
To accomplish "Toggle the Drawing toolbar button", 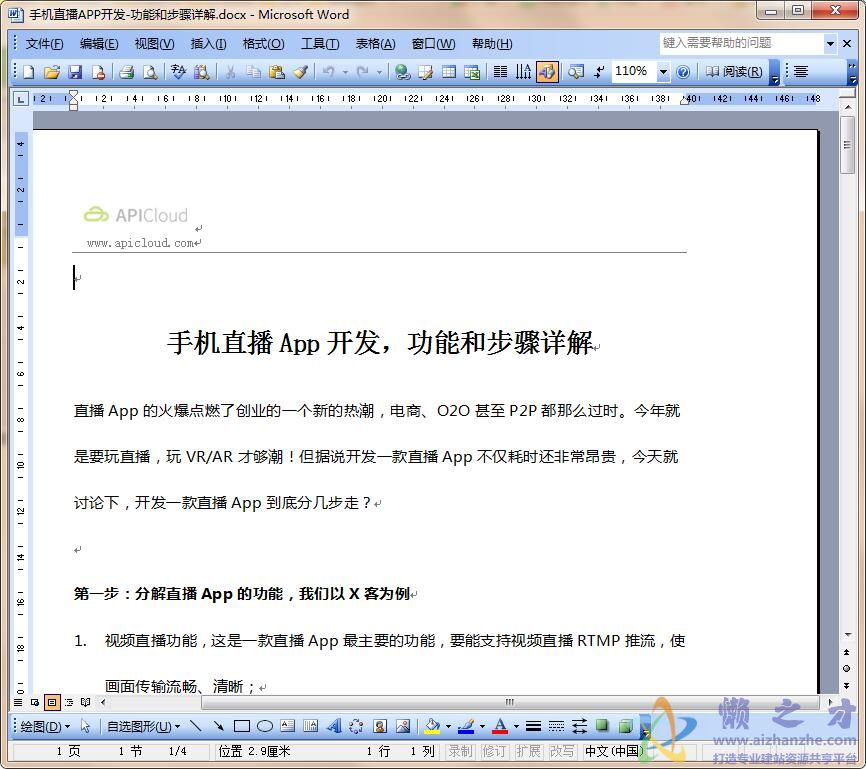I will tap(547, 72).
